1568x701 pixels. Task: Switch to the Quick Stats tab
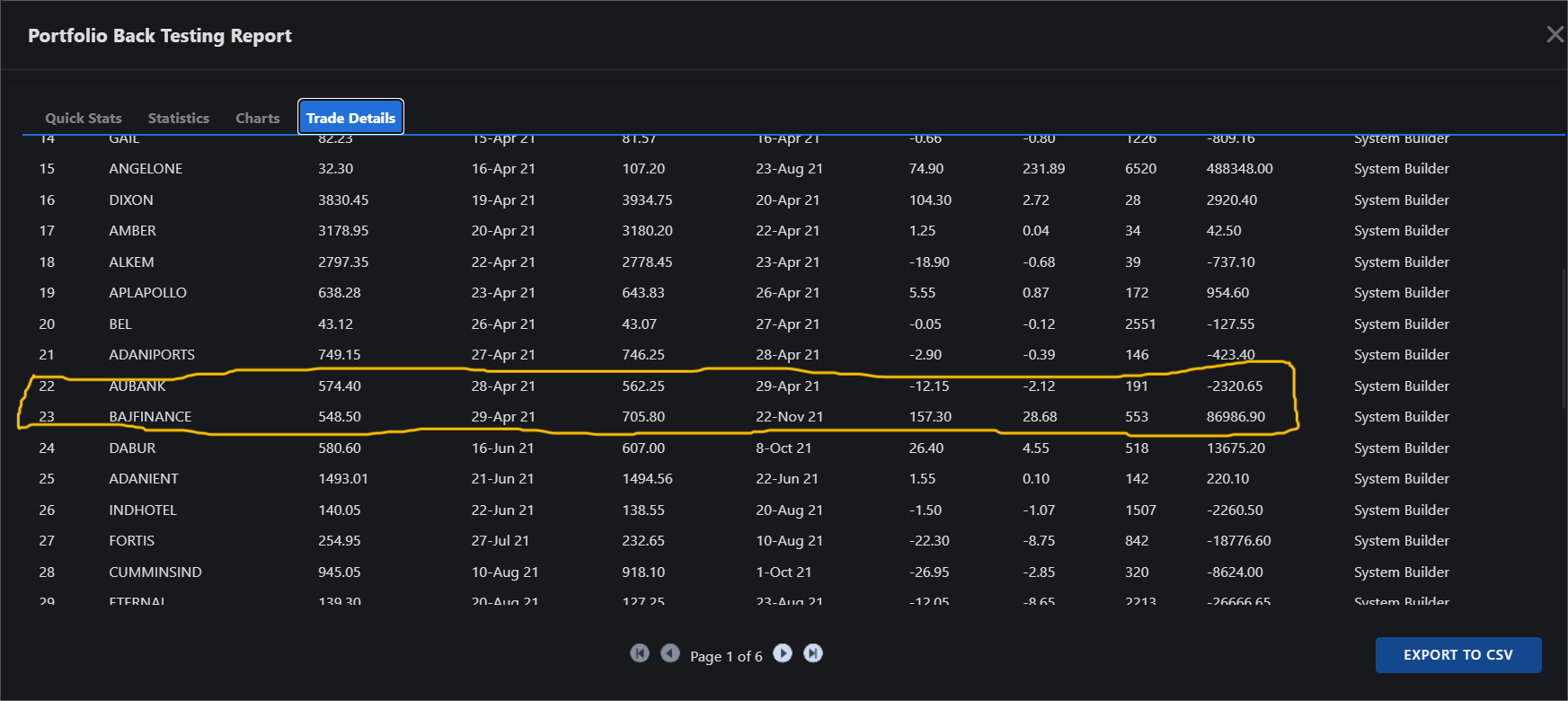(84, 118)
